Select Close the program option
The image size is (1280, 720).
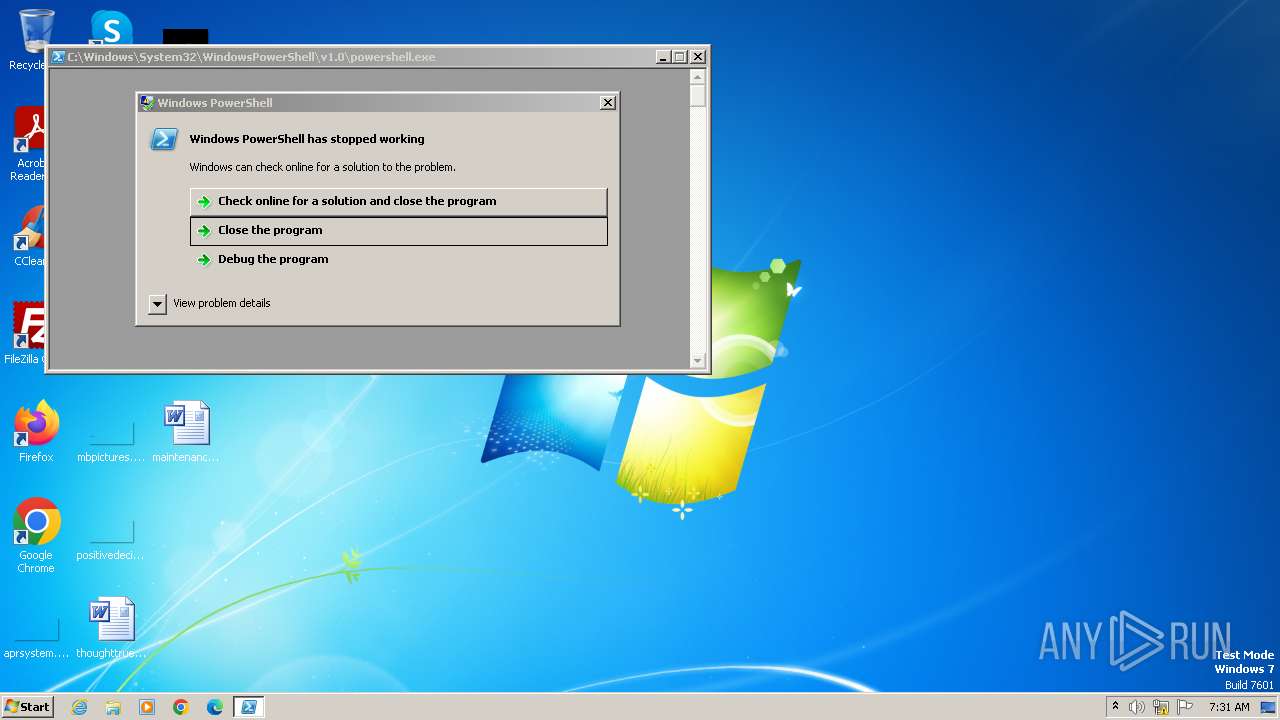coord(398,230)
